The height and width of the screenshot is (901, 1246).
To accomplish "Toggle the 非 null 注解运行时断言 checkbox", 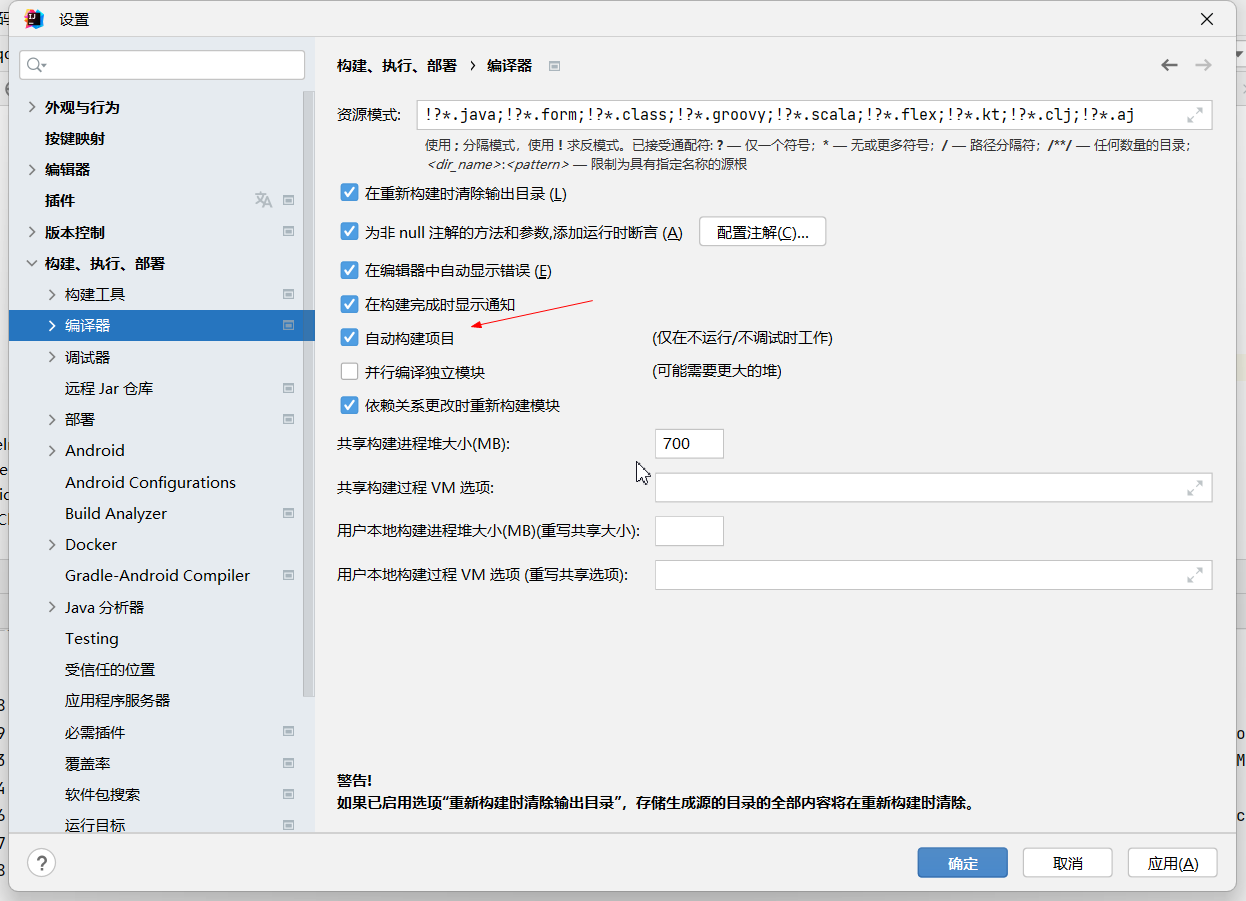I will tap(349, 231).
